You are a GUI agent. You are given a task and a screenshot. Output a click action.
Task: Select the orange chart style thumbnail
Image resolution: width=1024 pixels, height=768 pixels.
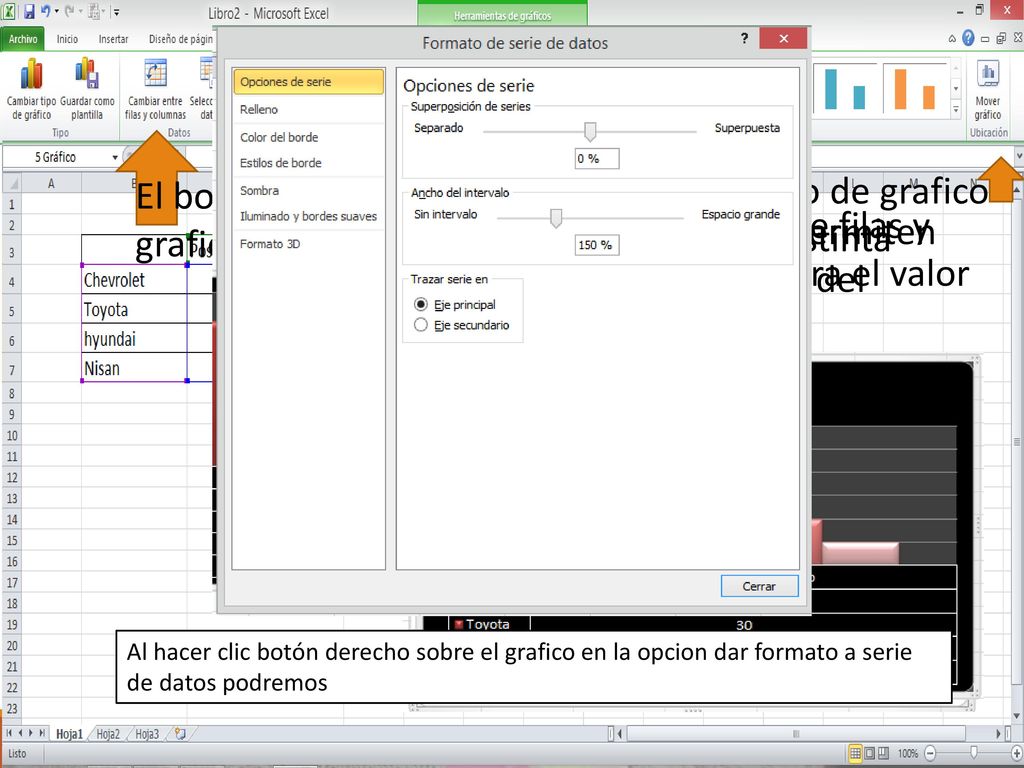tap(915, 88)
